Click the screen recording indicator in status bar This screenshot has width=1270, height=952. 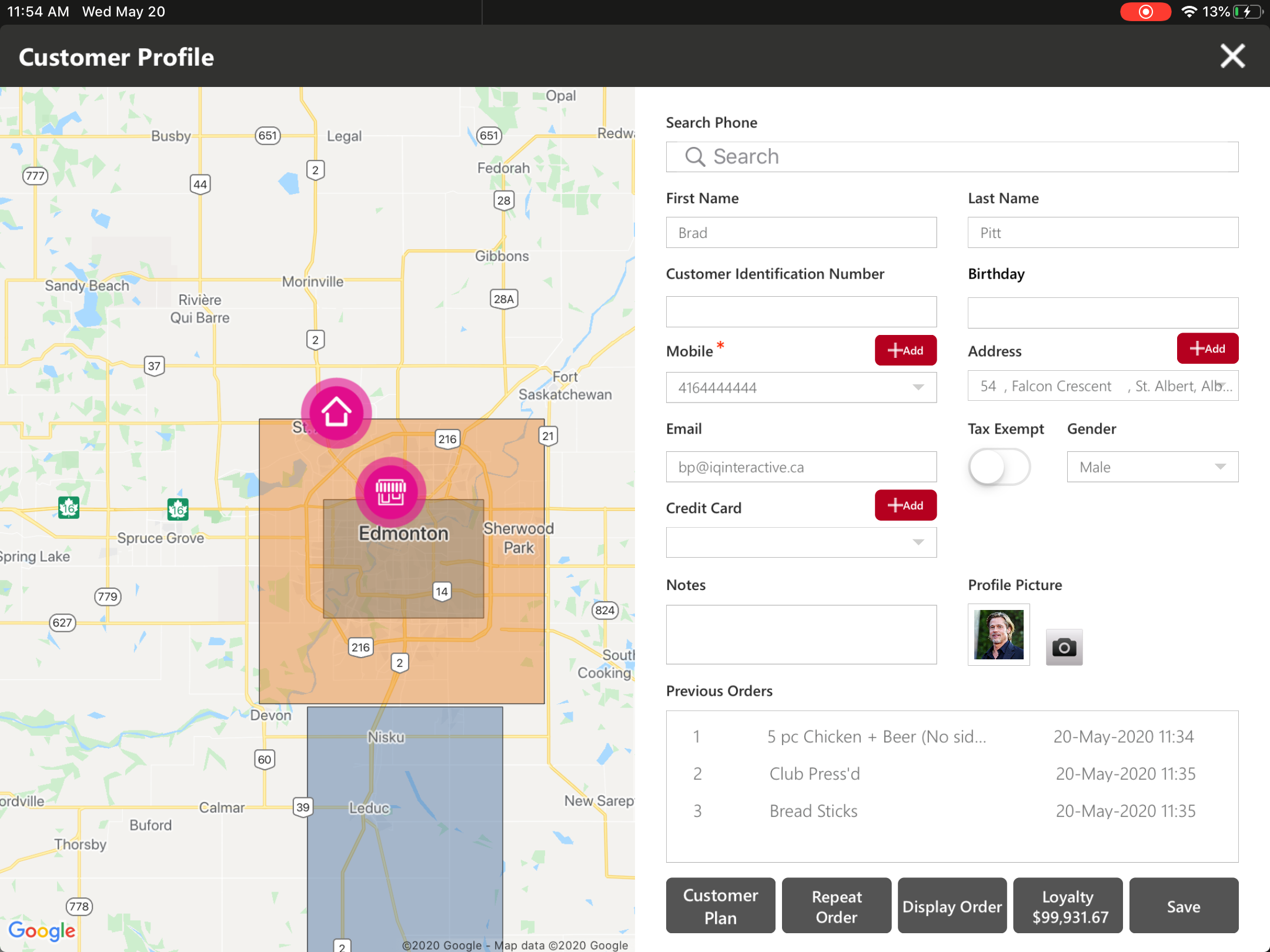pos(1145,12)
